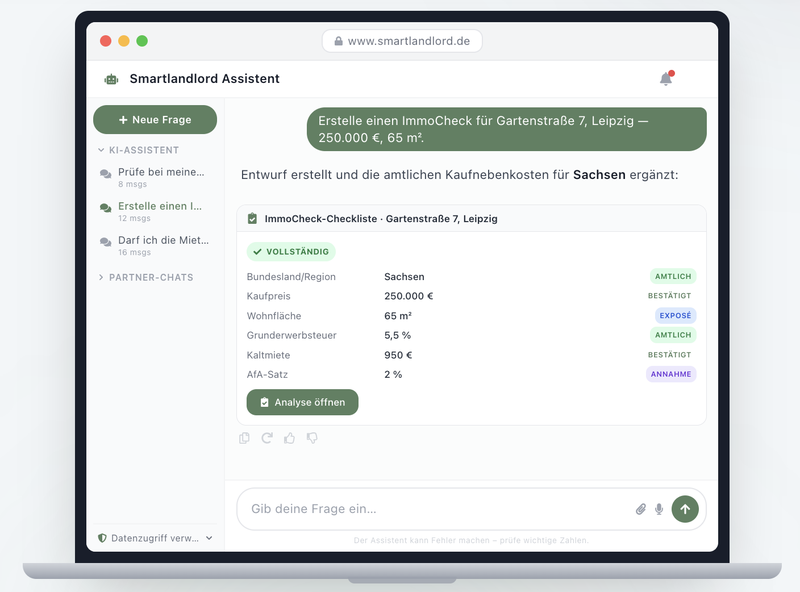Viewport: 800px width, 592px height.
Task: Start voice input with the microphone icon
Action: click(659, 509)
